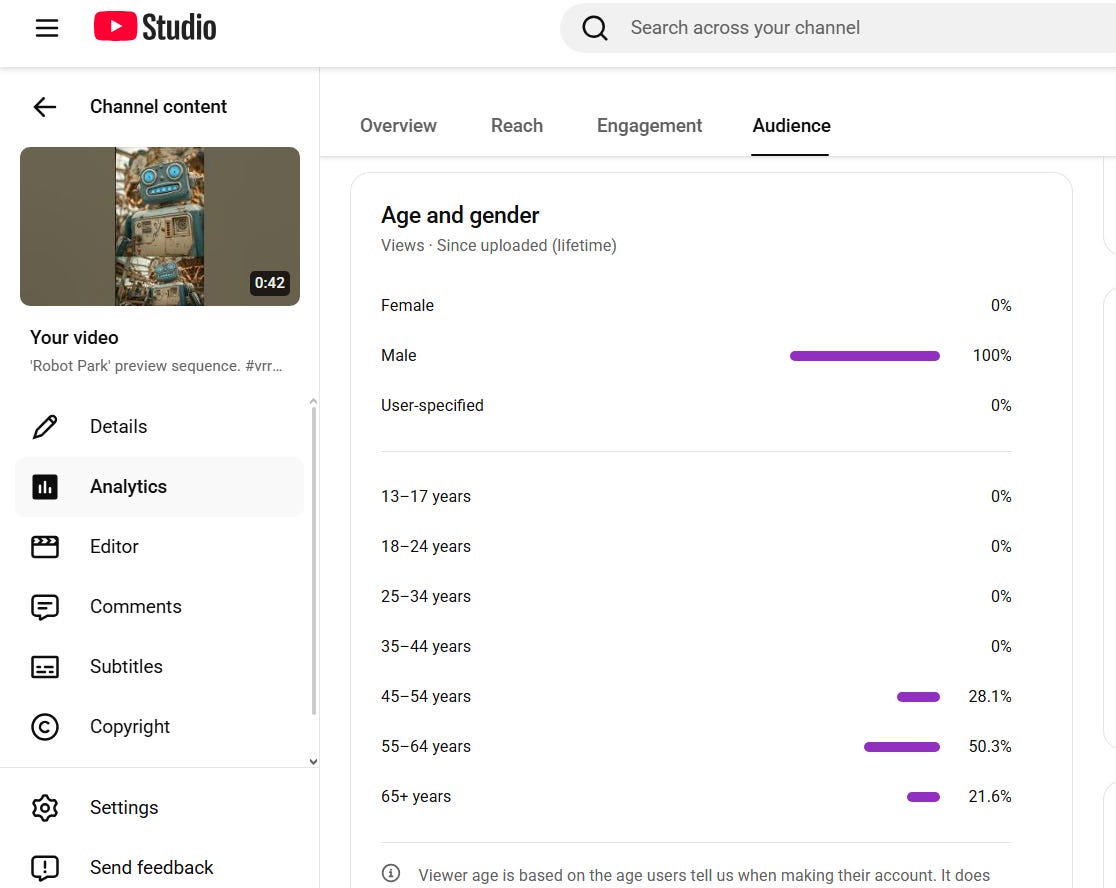Click the Send feedback exclamation icon
This screenshot has height=888, width=1116.
tap(45, 867)
